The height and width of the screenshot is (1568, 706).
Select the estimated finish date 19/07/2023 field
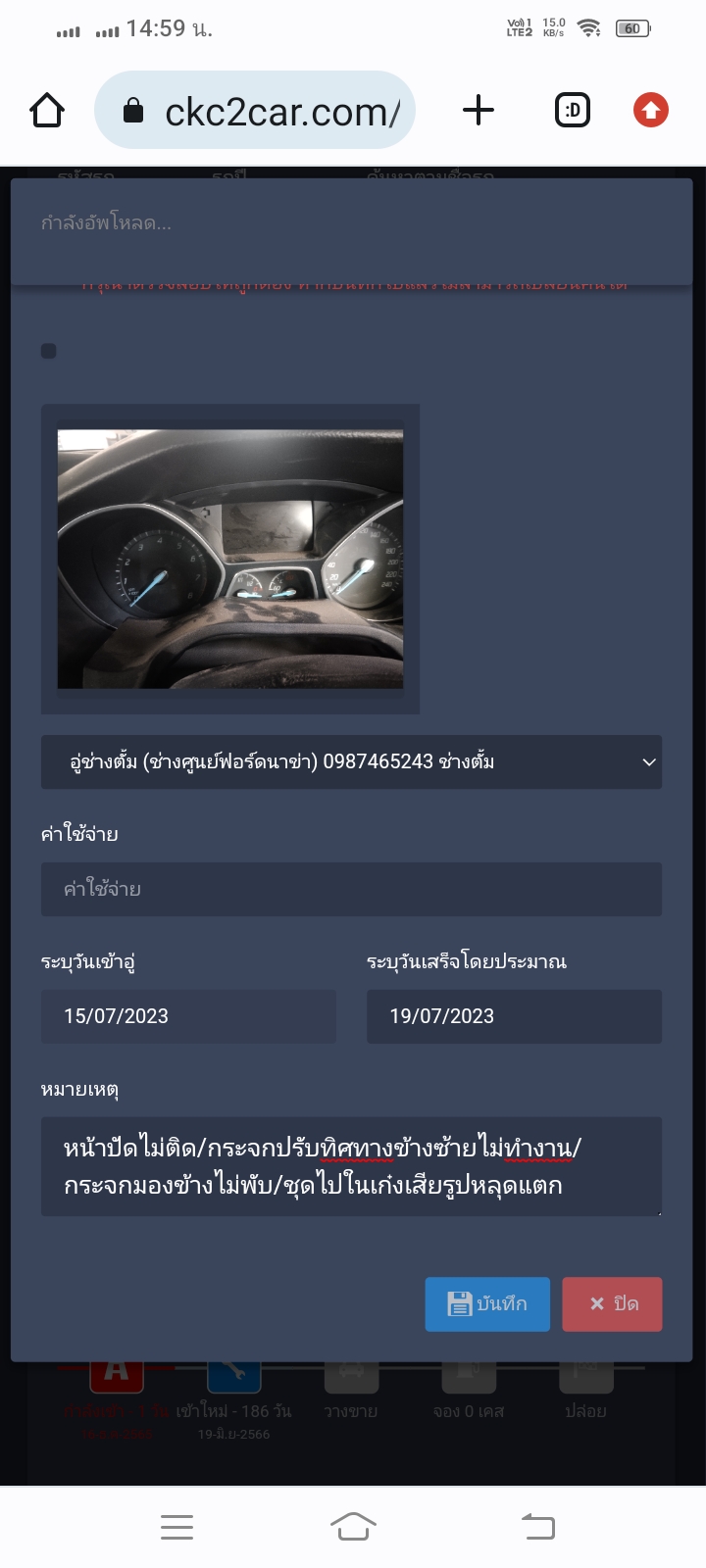coord(514,1016)
